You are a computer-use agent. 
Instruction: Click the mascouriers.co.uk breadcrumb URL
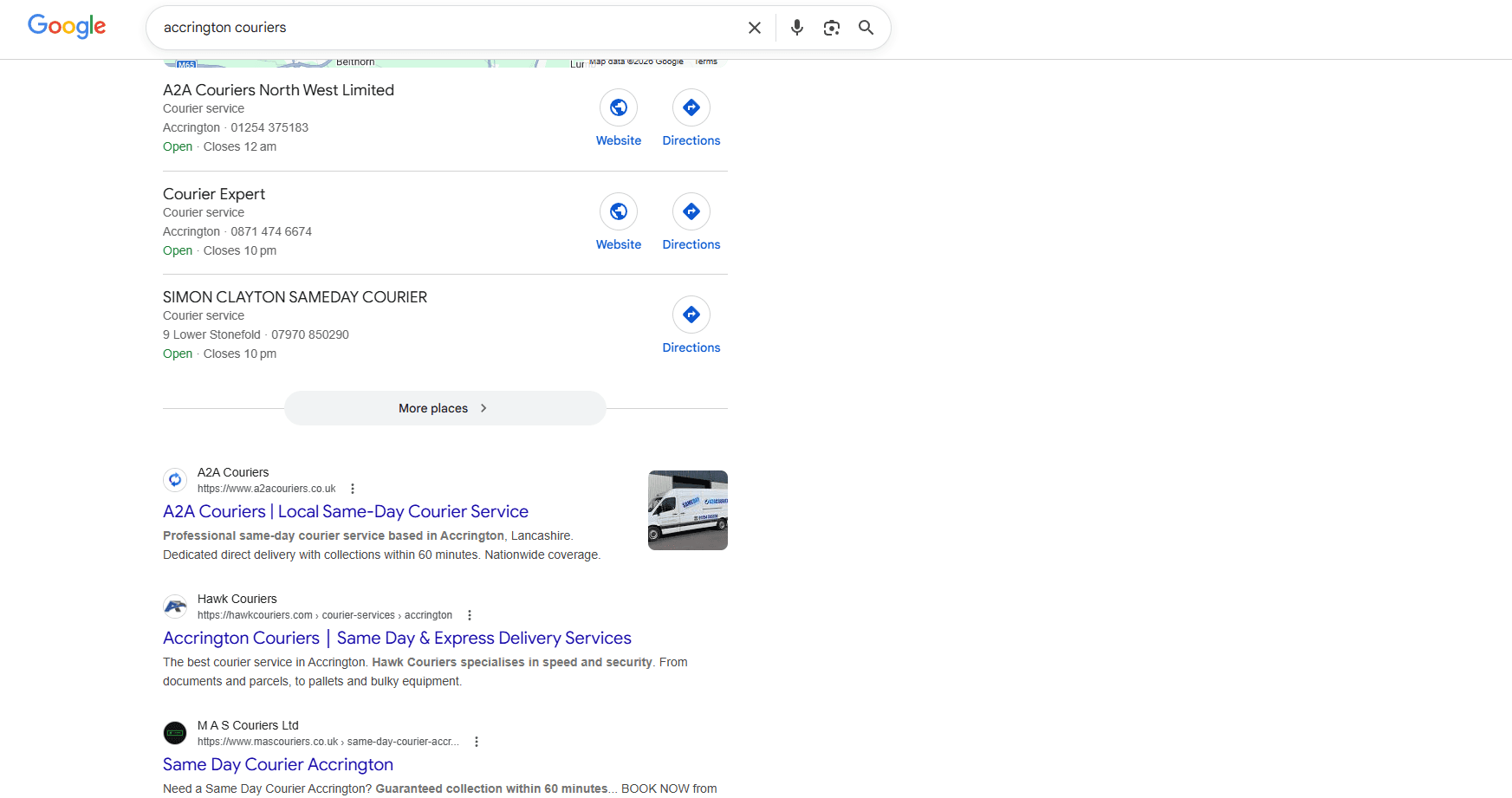[x=328, y=742]
